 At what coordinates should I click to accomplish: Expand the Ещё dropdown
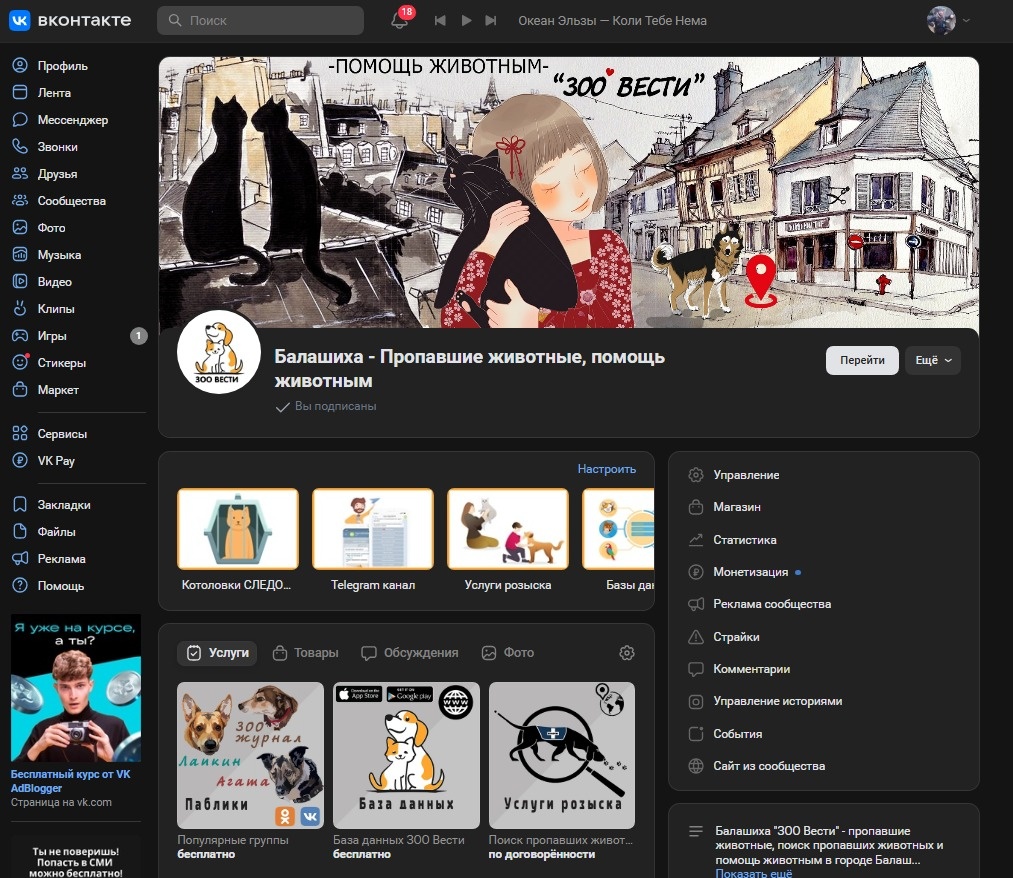[933, 361]
